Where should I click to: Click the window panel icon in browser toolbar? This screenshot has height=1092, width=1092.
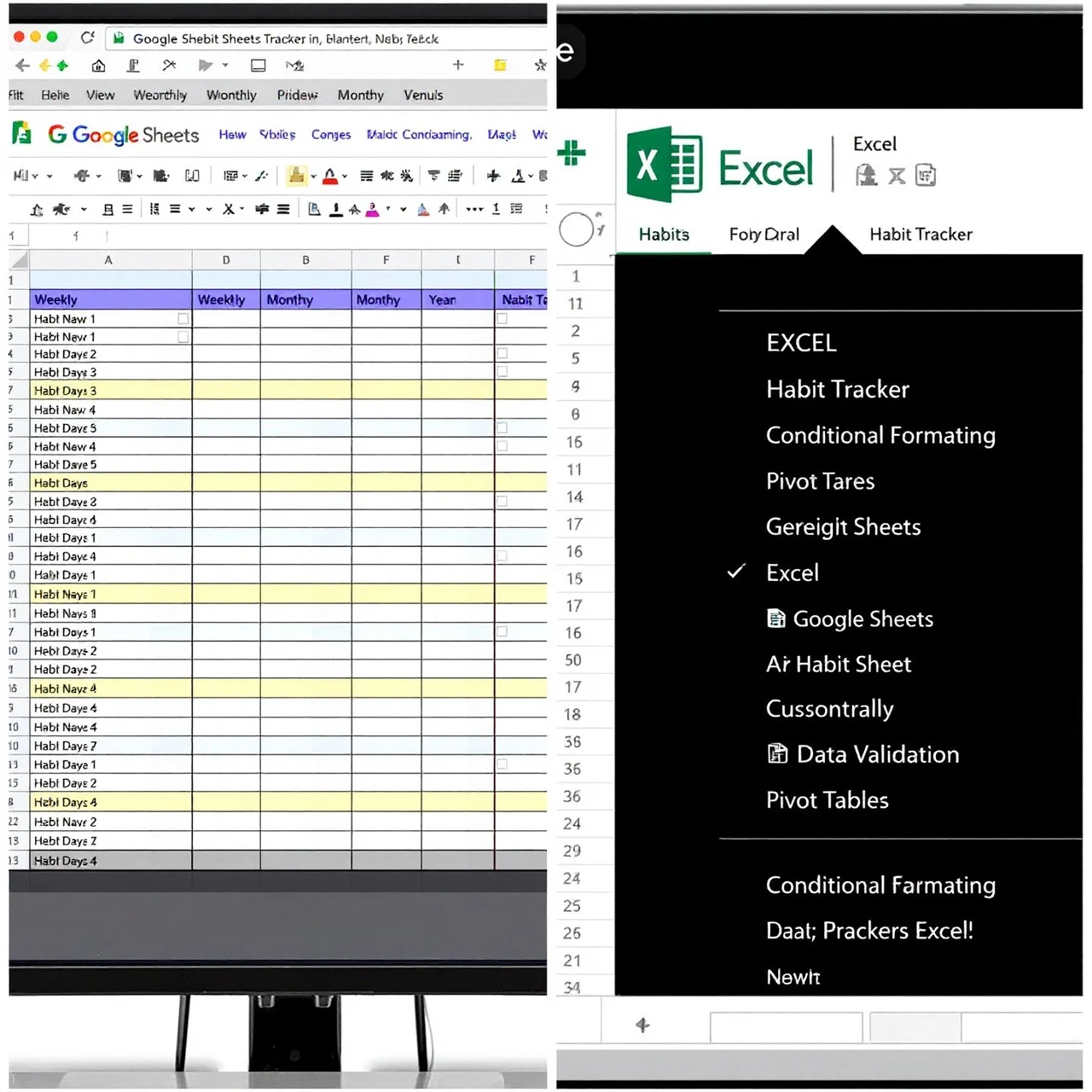258,66
